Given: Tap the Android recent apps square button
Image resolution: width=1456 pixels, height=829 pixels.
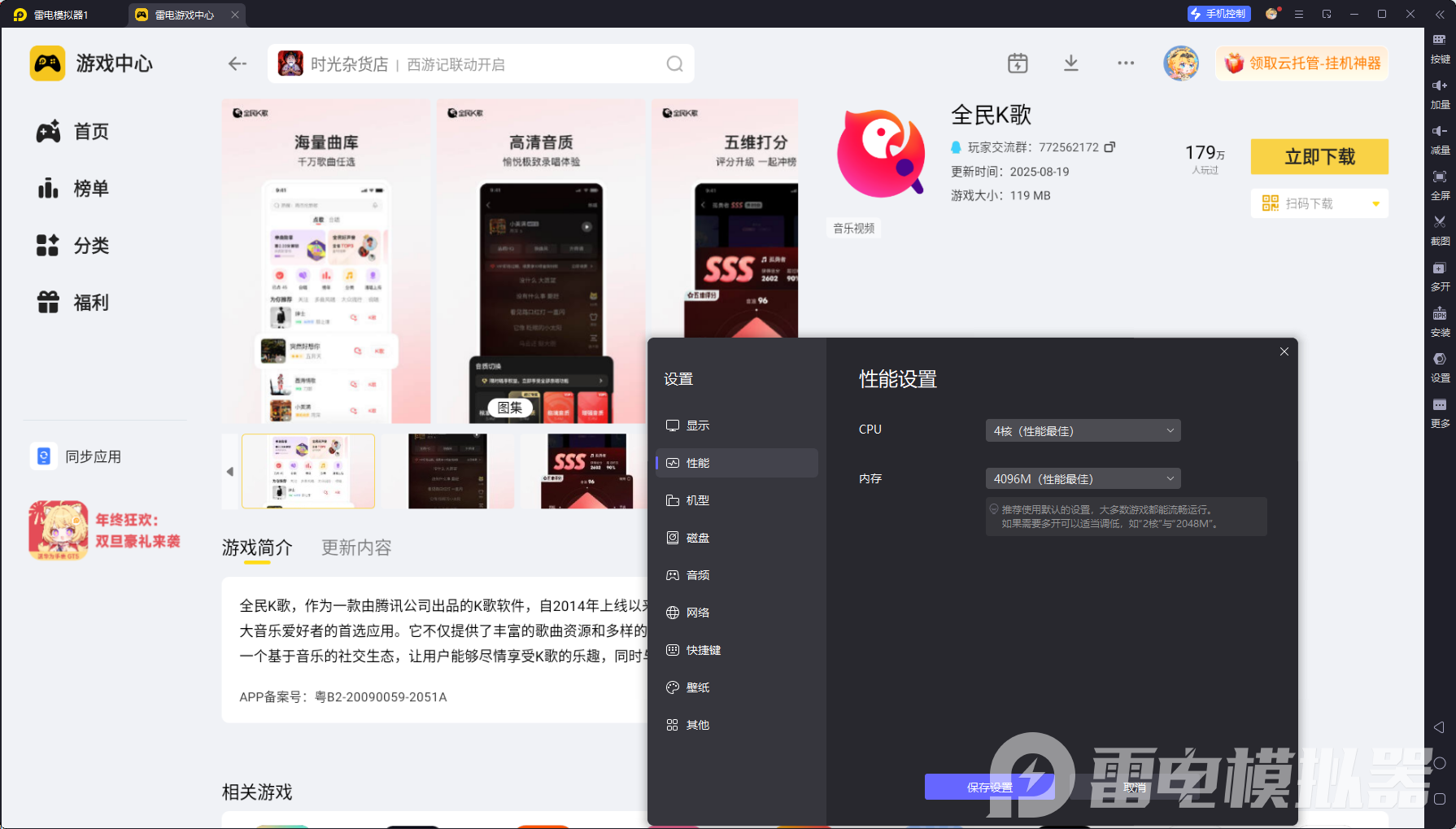Looking at the screenshot, I should tap(1439, 799).
